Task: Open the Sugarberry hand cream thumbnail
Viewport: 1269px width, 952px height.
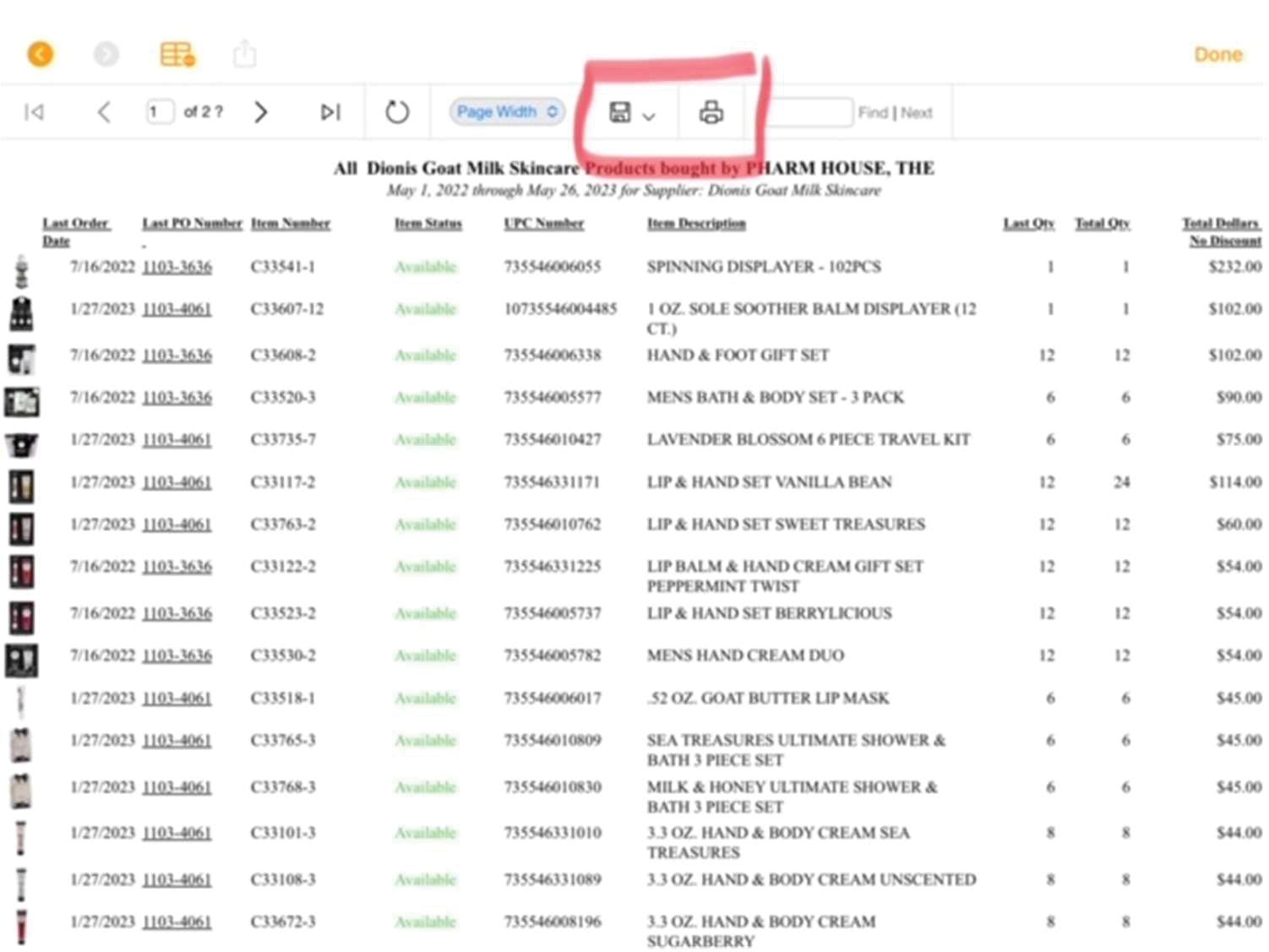Action: point(21,927)
